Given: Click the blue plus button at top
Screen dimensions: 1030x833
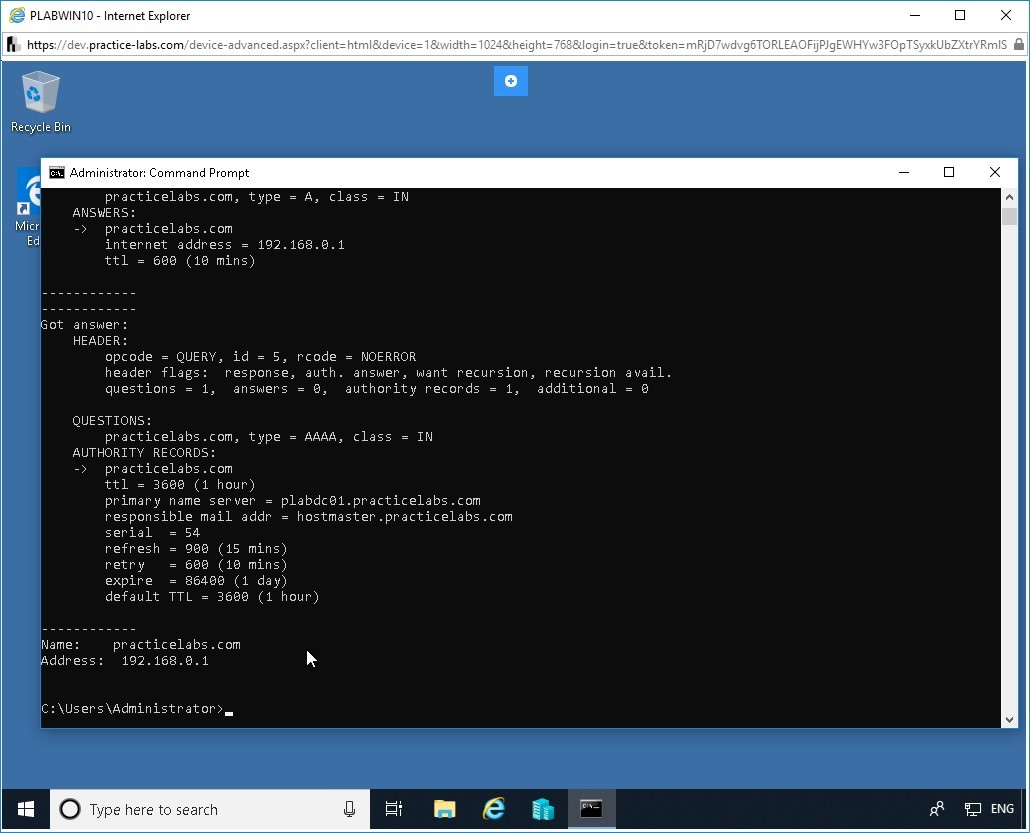Looking at the screenshot, I should (x=510, y=81).
